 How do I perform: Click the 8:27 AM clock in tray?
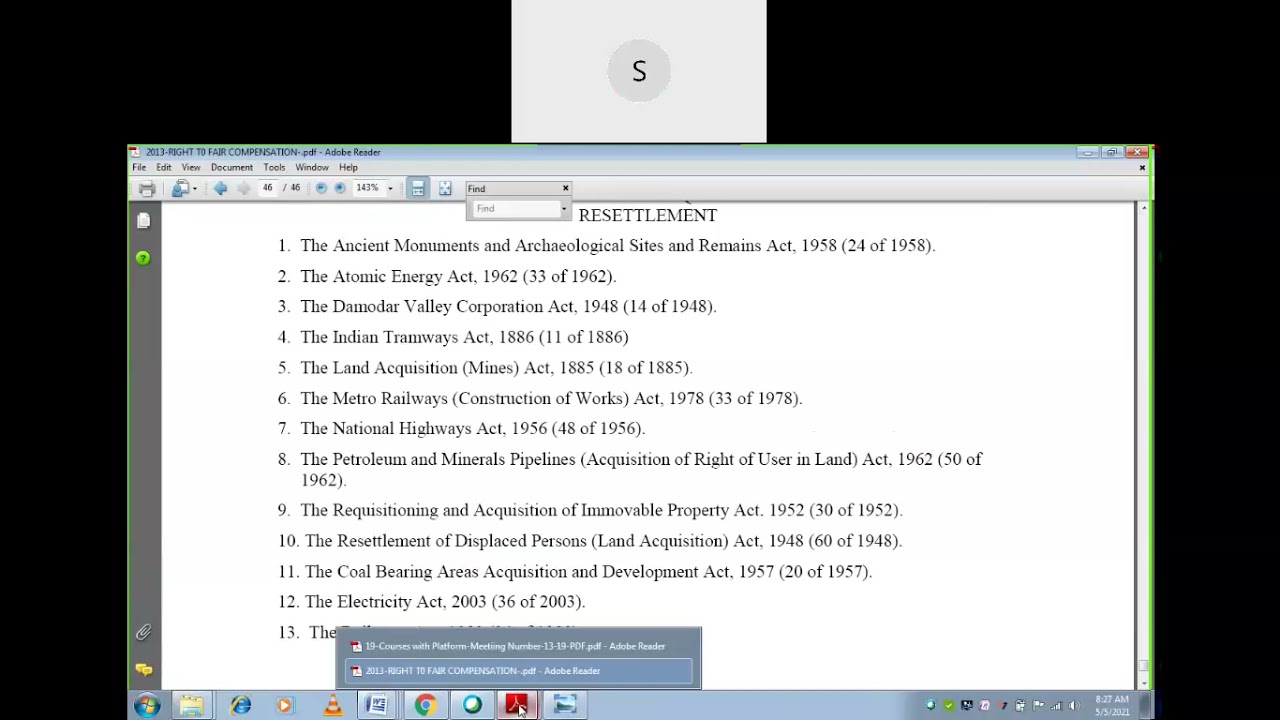pos(1112,706)
